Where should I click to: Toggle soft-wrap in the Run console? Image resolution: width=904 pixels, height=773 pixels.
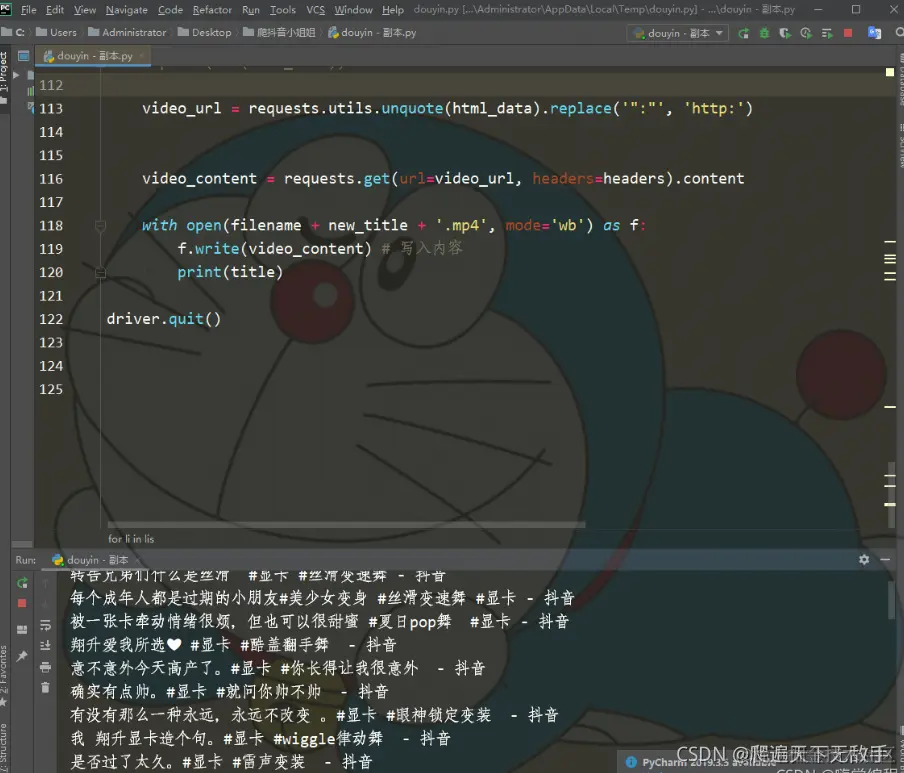[46, 625]
